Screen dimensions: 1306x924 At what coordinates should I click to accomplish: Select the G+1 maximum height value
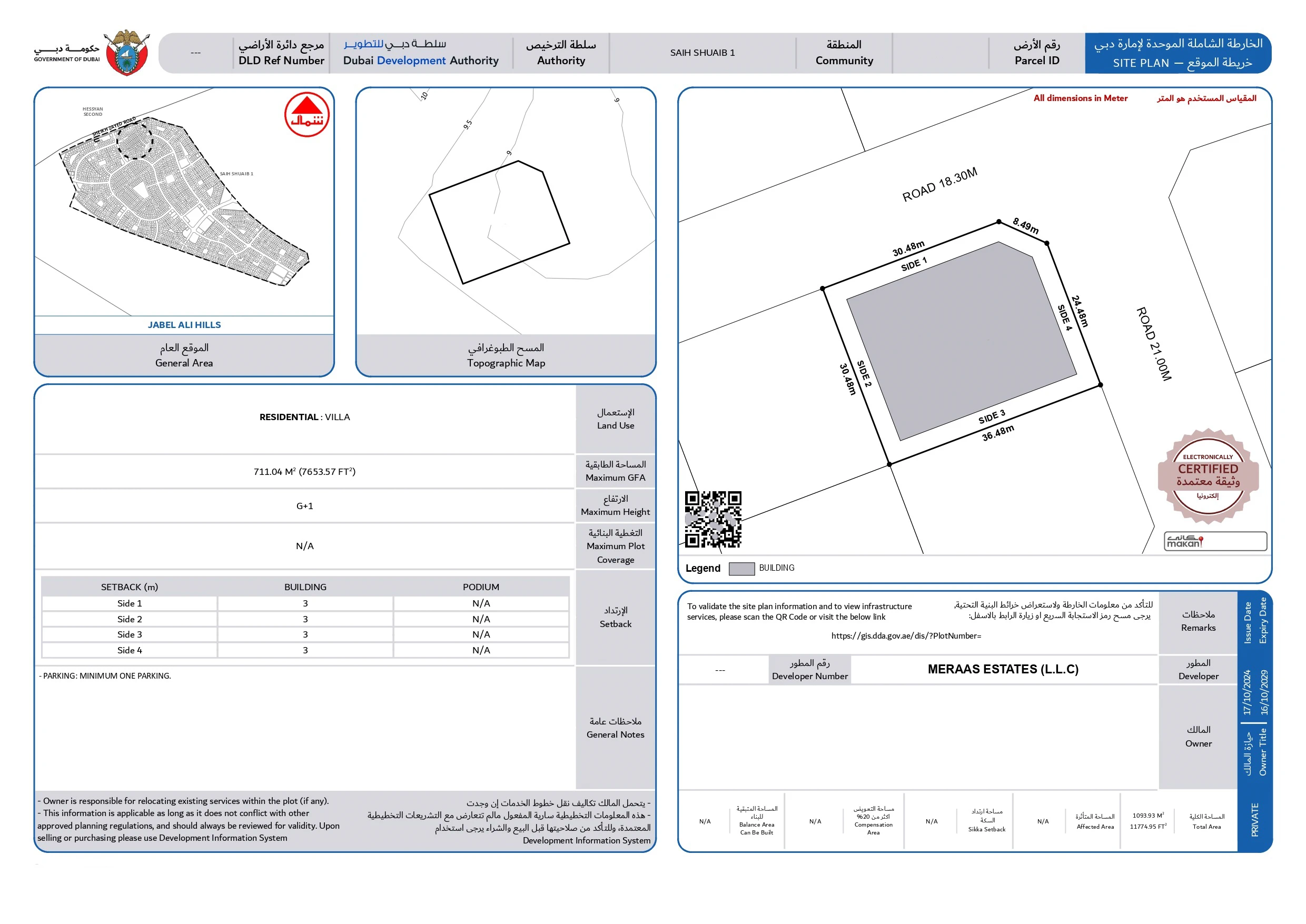pyautogui.click(x=304, y=506)
